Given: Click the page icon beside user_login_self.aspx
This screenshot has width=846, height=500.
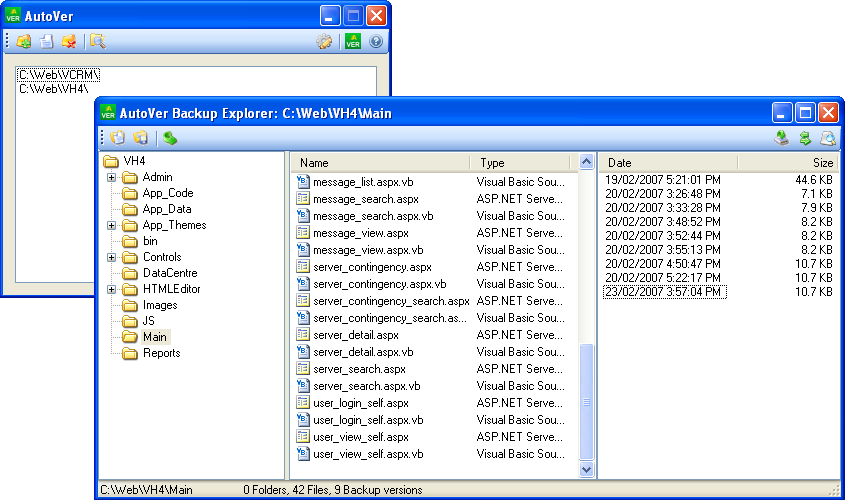Looking at the screenshot, I should pos(303,402).
